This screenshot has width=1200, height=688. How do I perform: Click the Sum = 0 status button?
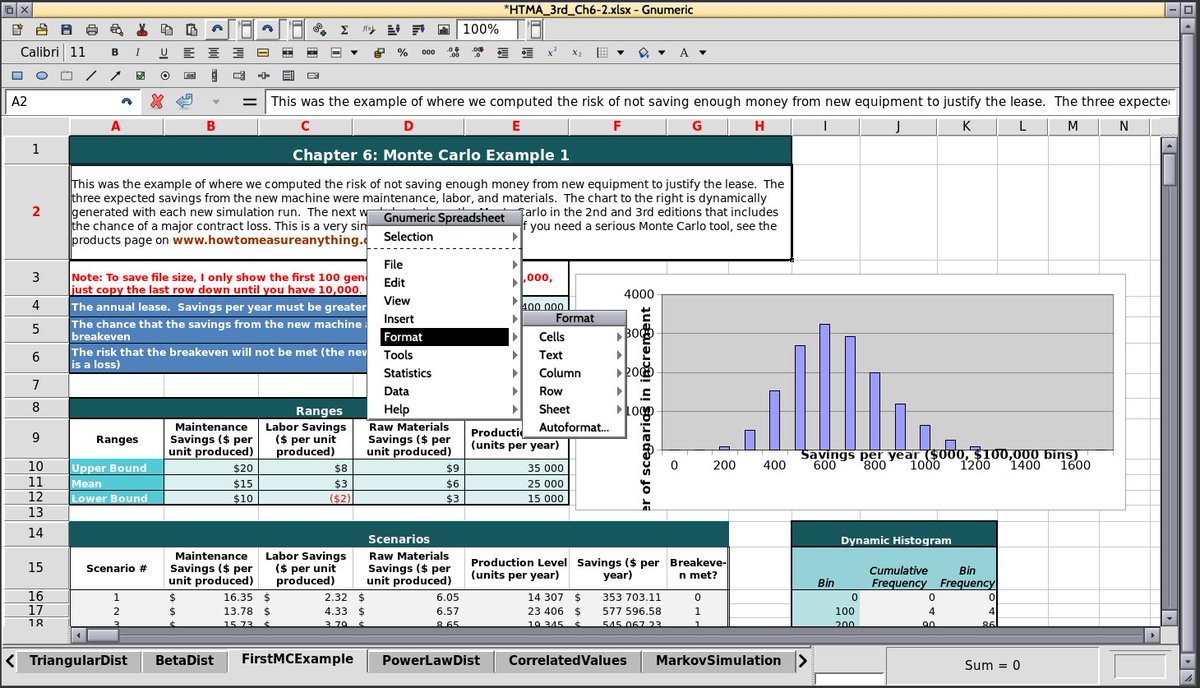(993, 665)
